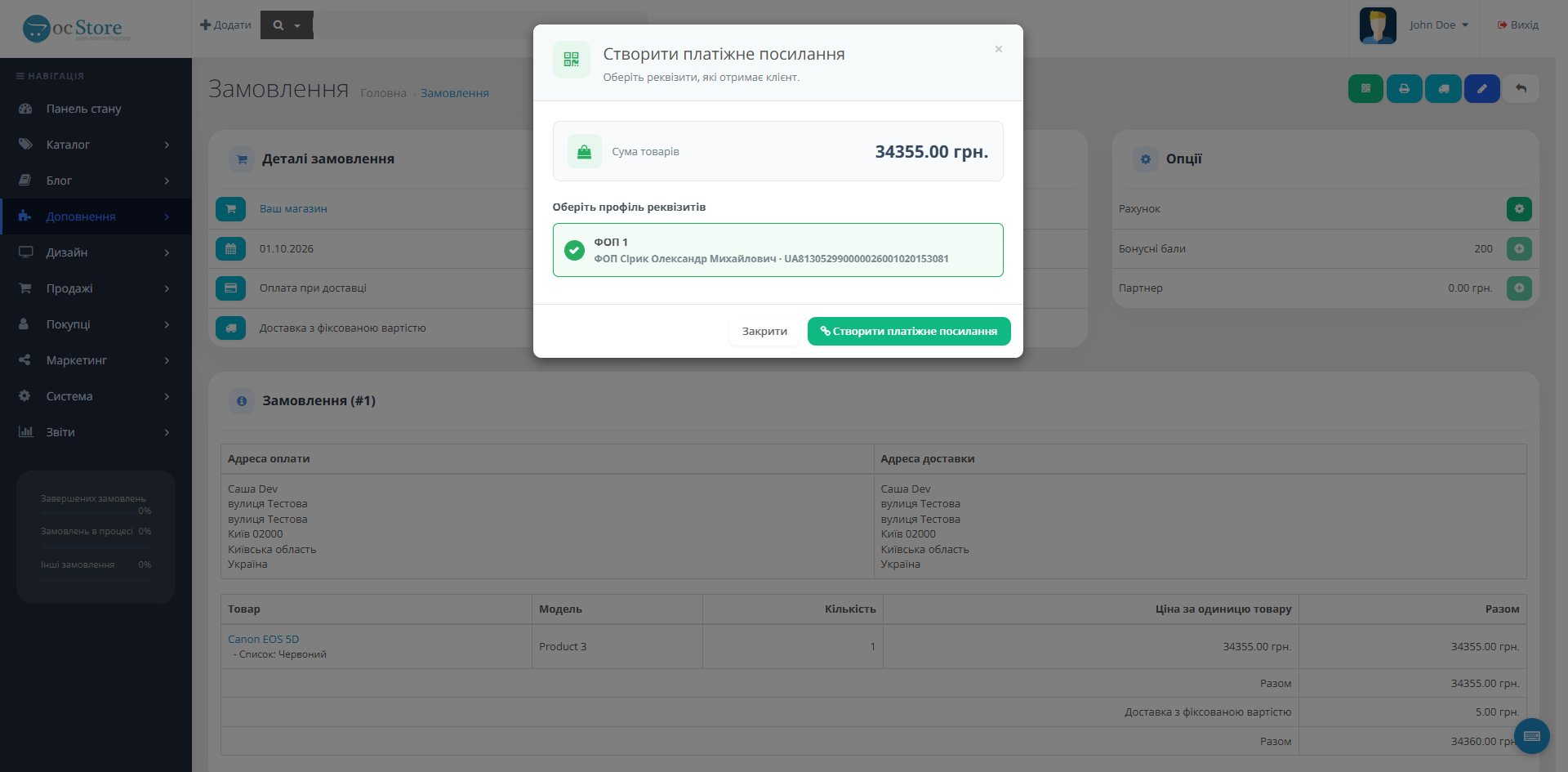
Task: Expand the Каталог sidebar submenu arrow
Action: (x=167, y=145)
